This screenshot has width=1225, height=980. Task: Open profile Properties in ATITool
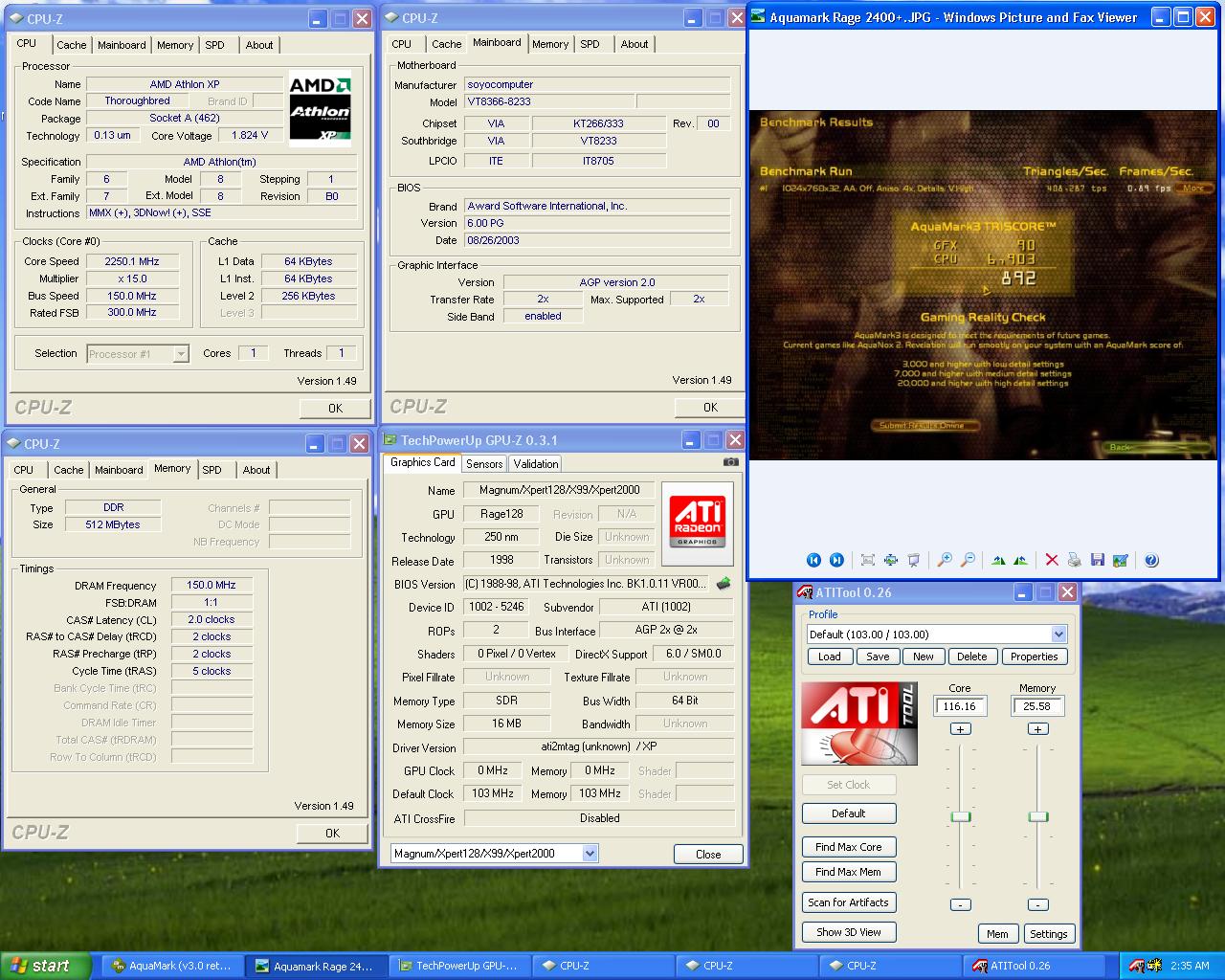1034,657
